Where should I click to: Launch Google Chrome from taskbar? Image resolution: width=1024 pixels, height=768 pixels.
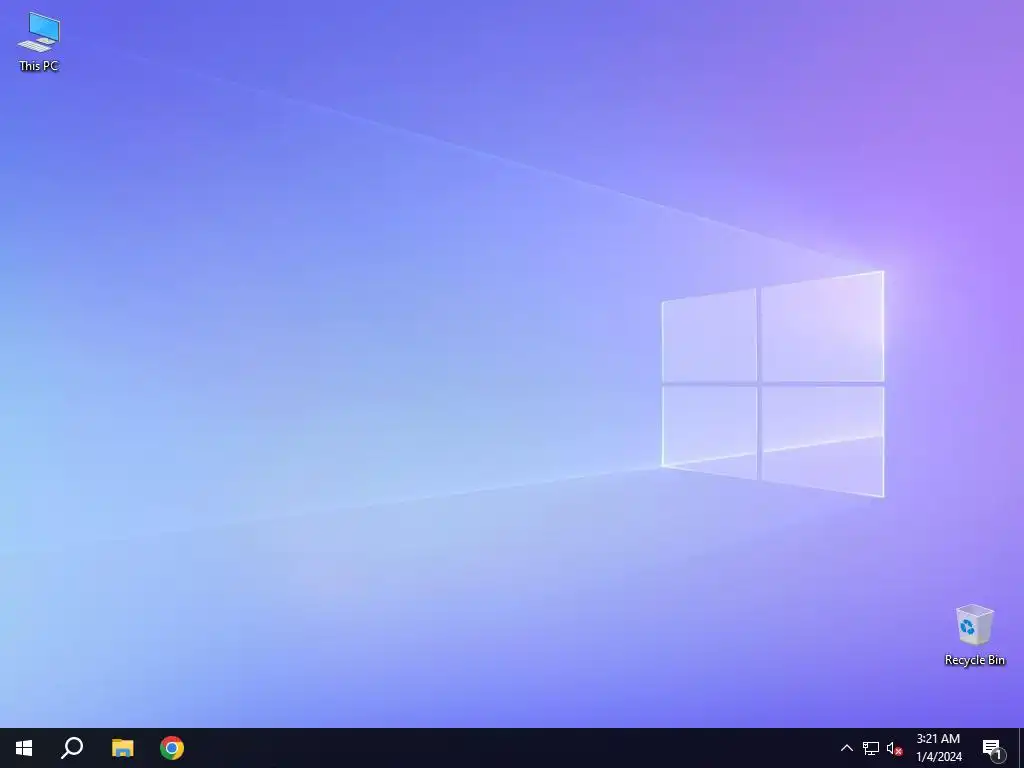[172, 748]
